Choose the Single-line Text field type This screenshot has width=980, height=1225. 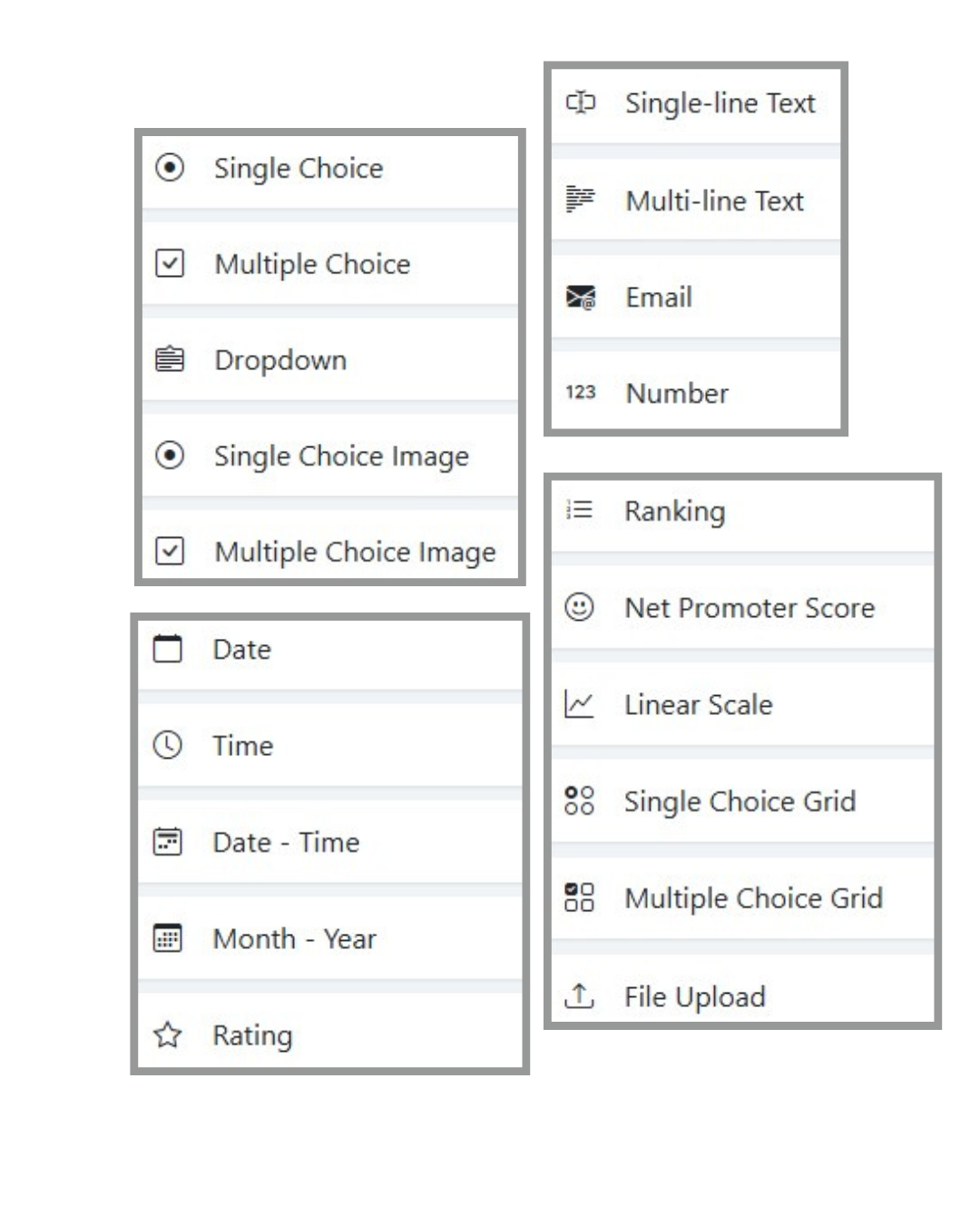pos(720,103)
